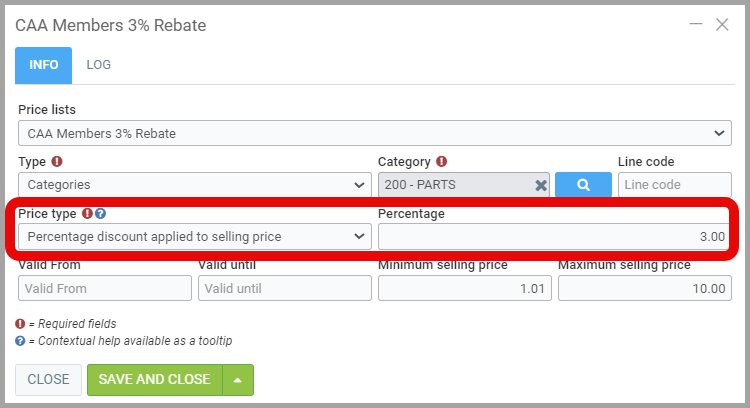Viewport: 750px width, 408px height.
Task: Clear the 200 - PARTS category
Action: click(x=540, y=185)
